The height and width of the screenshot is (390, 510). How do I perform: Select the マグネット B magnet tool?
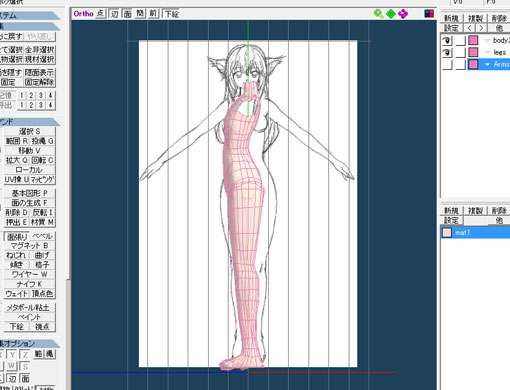pyautogui.click(x=29, y=246)
